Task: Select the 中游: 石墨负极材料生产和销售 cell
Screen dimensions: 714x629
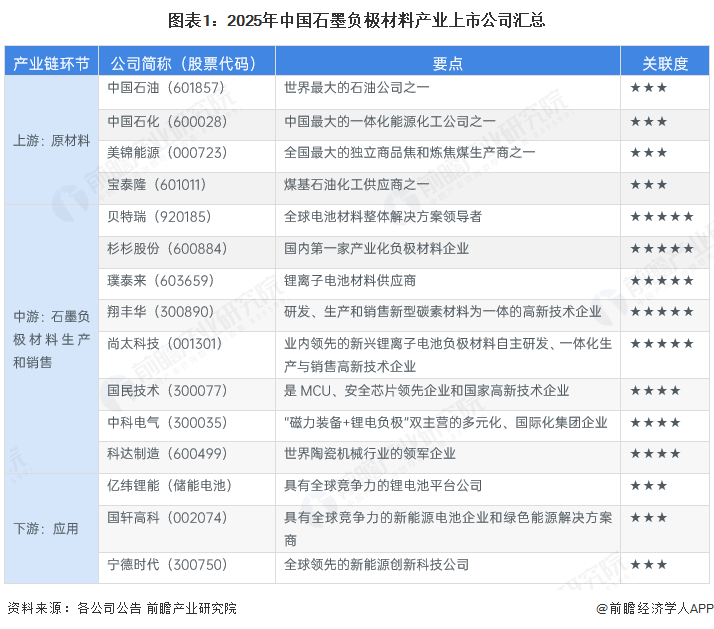Action: pyautogui.click(x=51, y=339)
